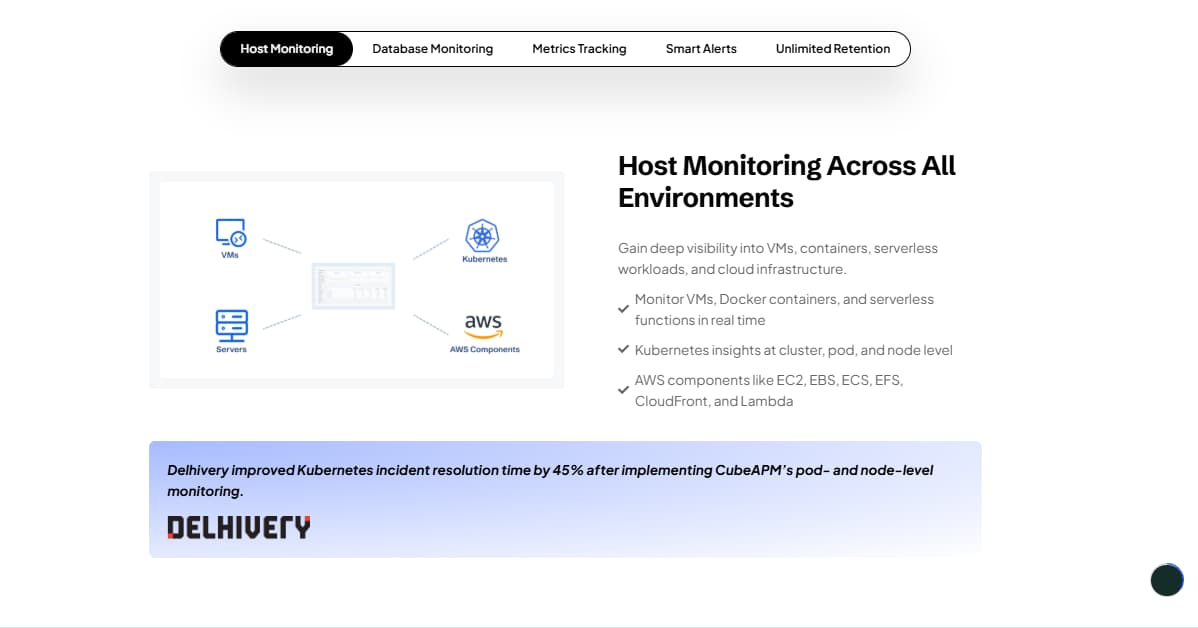Click the central dashboard thumbnail in diagram
The width and height of the screenshot is (1198, 628).
click(x=354, y=285)
